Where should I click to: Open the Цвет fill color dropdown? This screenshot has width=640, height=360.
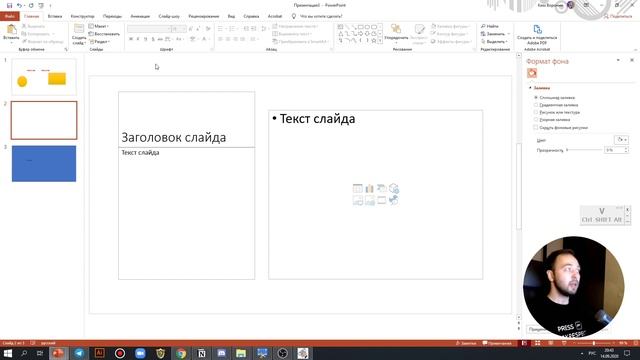click(621, 140)
